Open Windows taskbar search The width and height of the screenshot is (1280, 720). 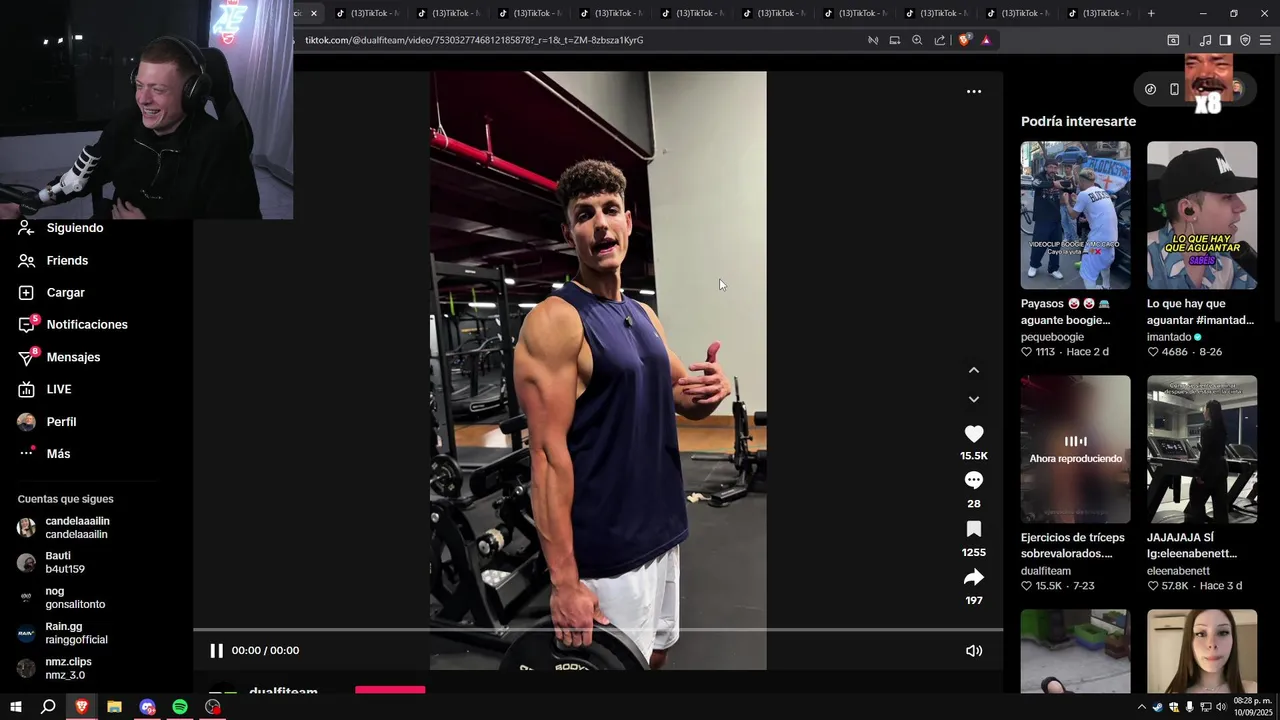click(x=48, y=707)
